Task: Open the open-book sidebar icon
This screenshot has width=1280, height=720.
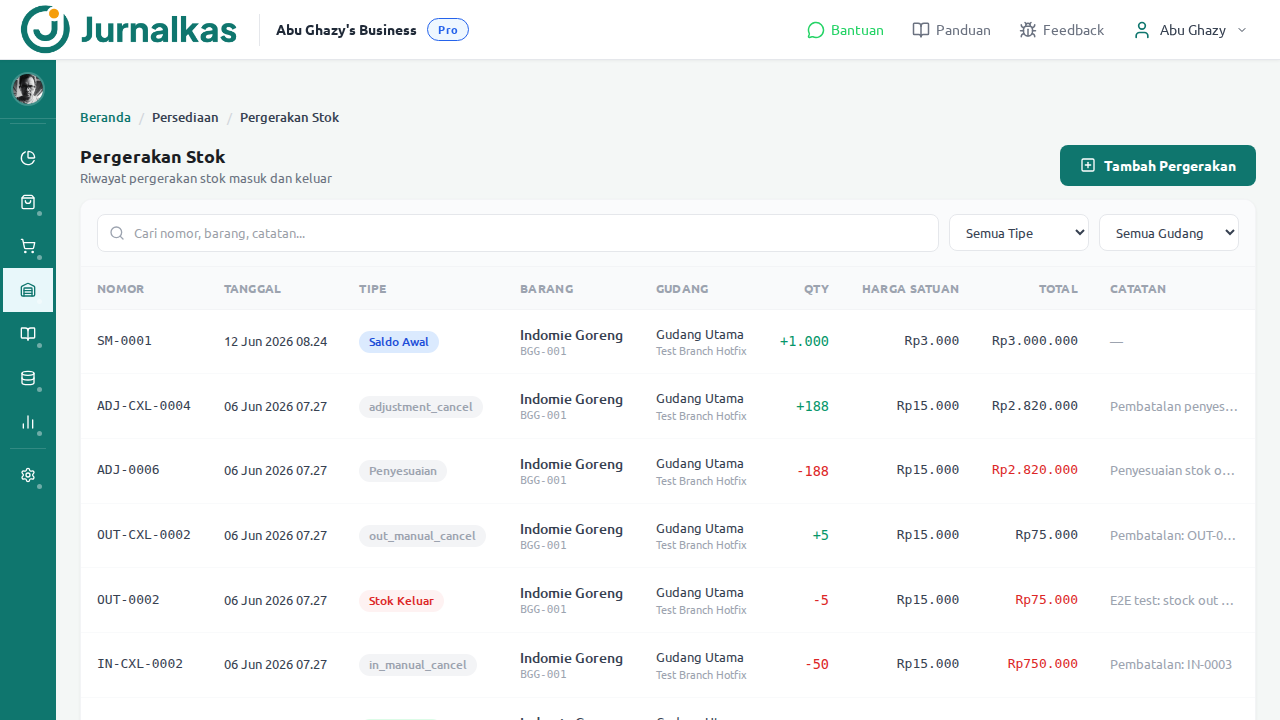Action: [x=28, y=334]
